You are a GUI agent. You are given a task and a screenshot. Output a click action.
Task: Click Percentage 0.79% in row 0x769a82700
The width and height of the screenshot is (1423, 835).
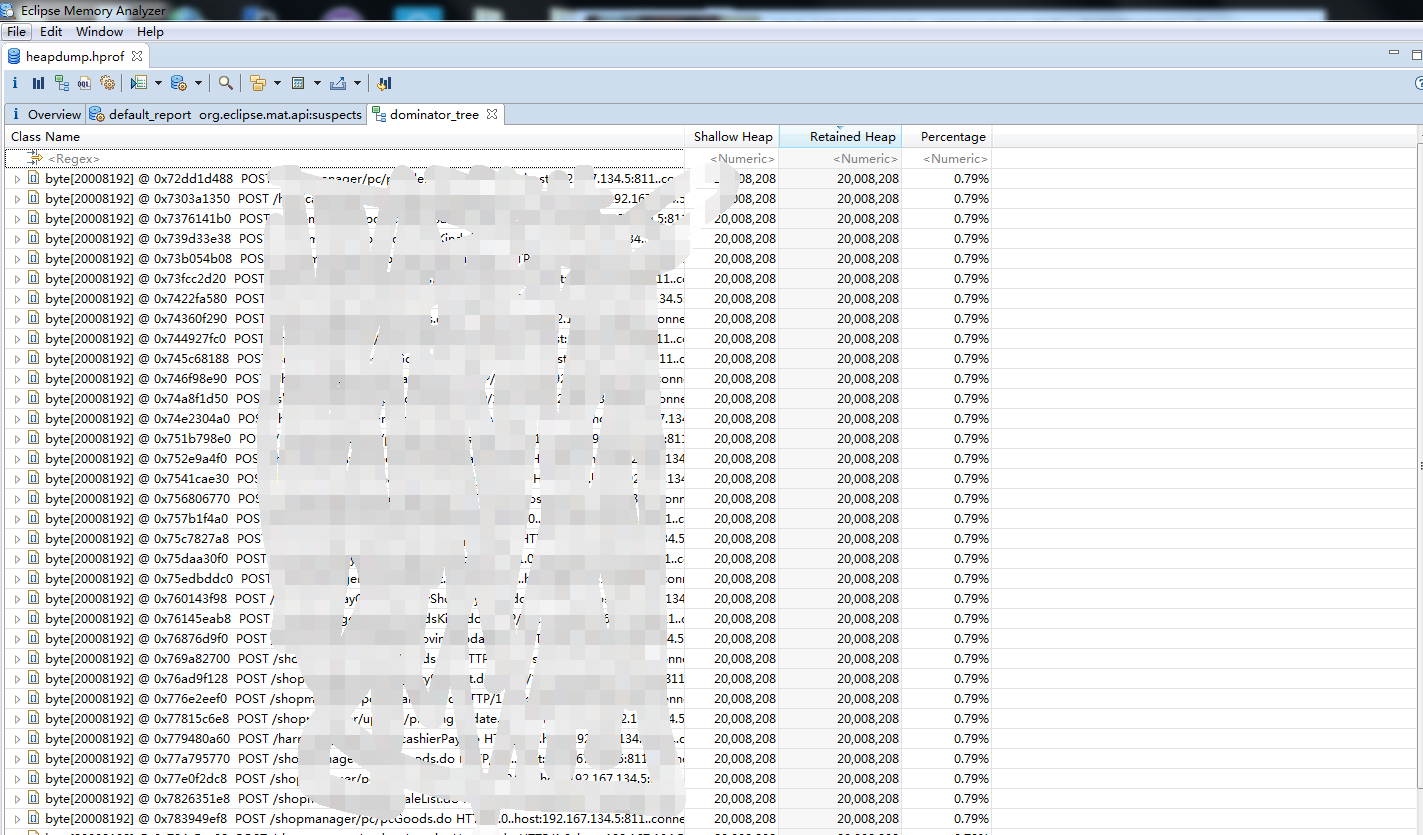tap(970, 659)
